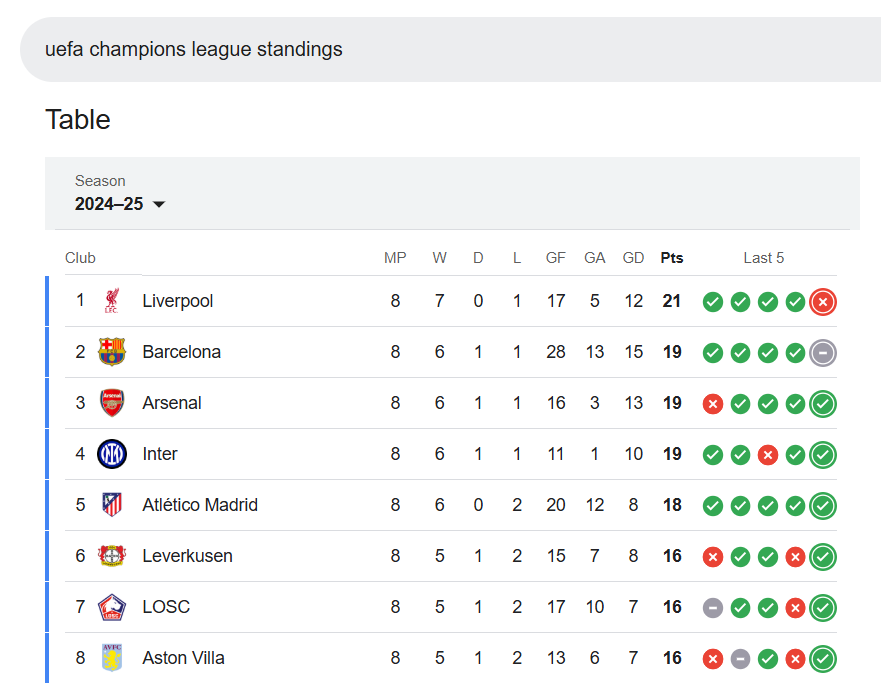Viewport: 881px width, 683px height.
Task: Click Arsenal's most recent win icon
Action: [823, 404]
